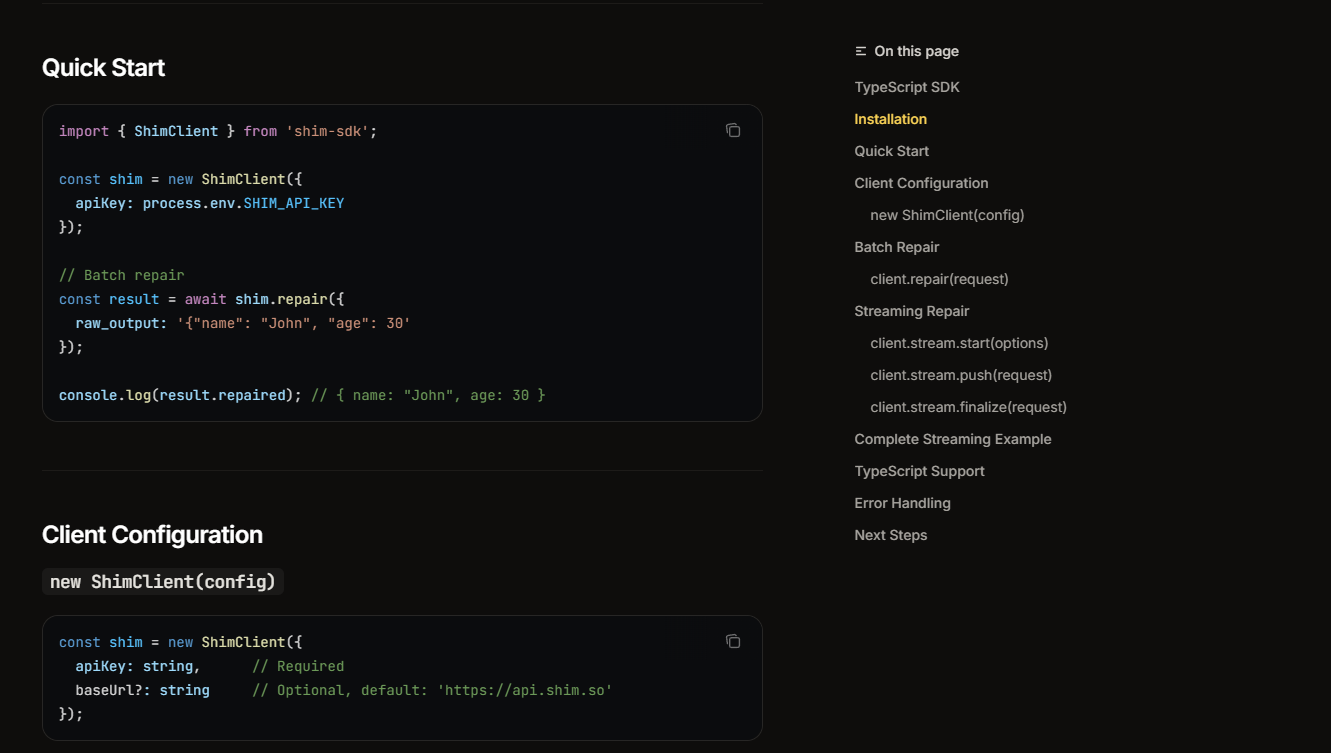
Task: Jump to the Installation section
Action: (x=890, y=119)
